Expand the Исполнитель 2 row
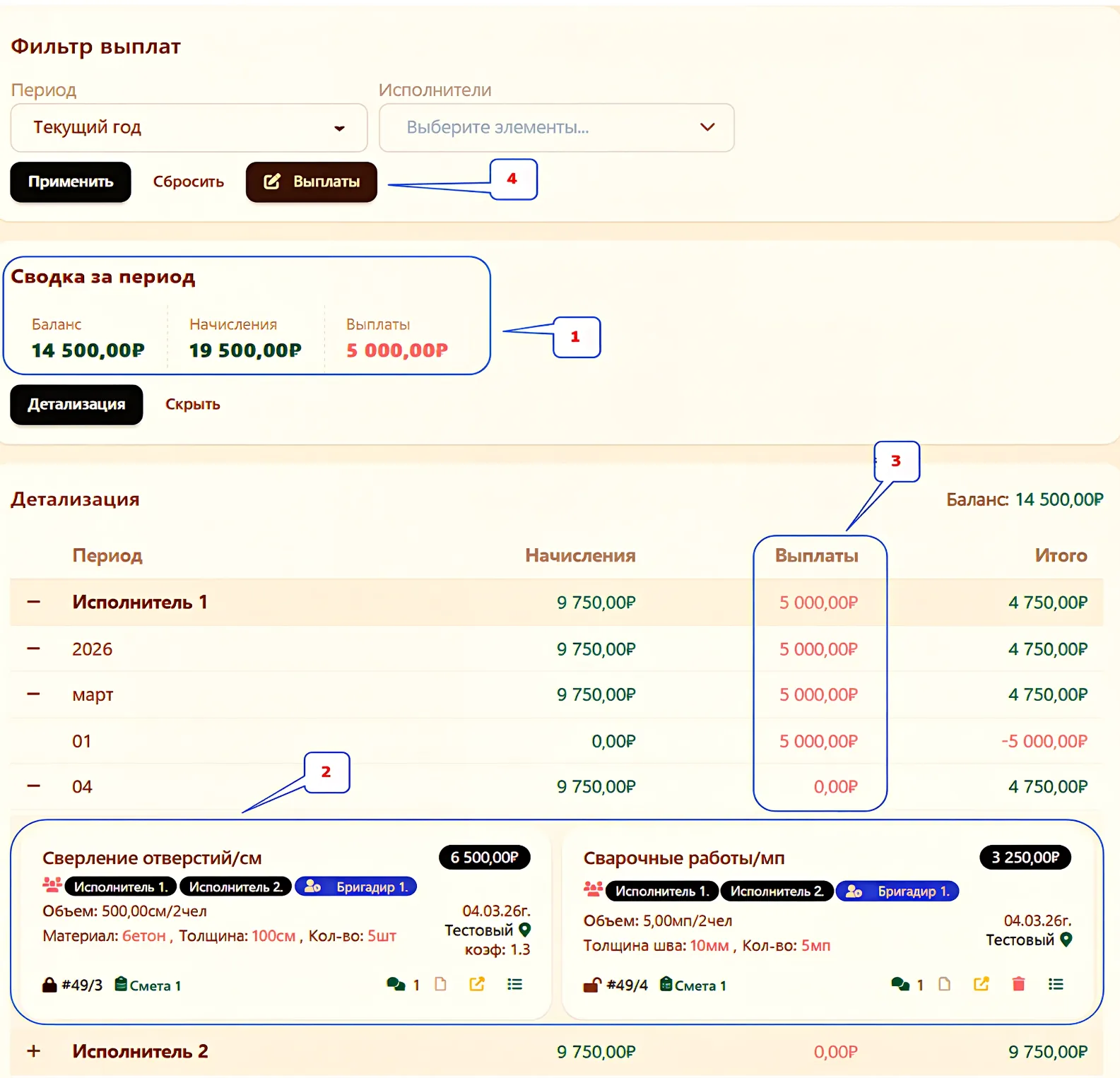Viewport: 1120px width, 1078px height. [x=33, y=1051]
